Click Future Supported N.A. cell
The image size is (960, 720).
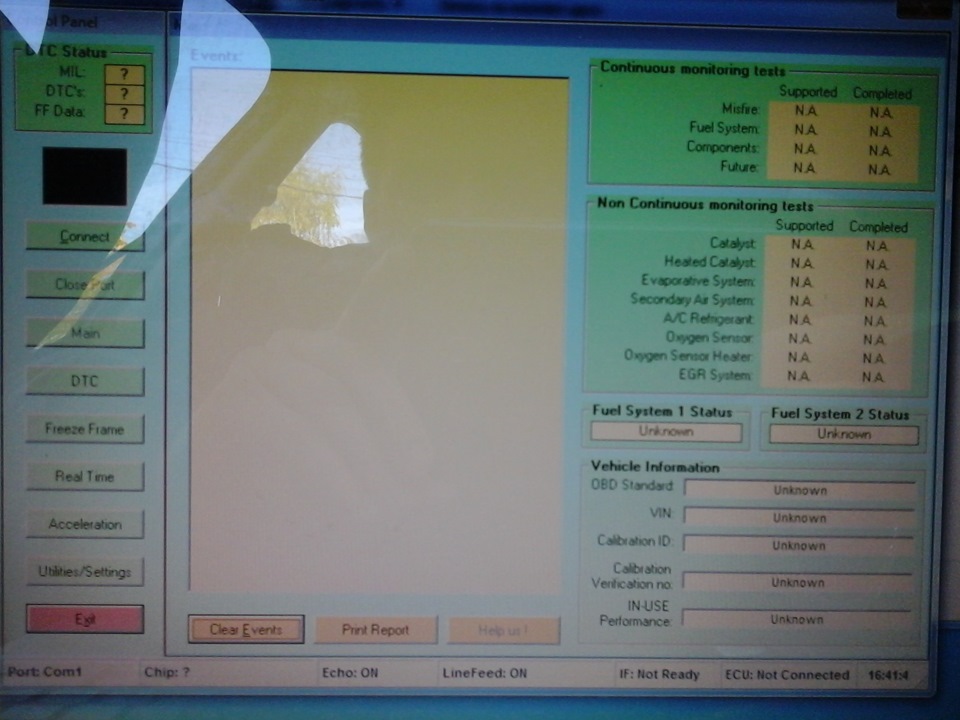point(804,168)
